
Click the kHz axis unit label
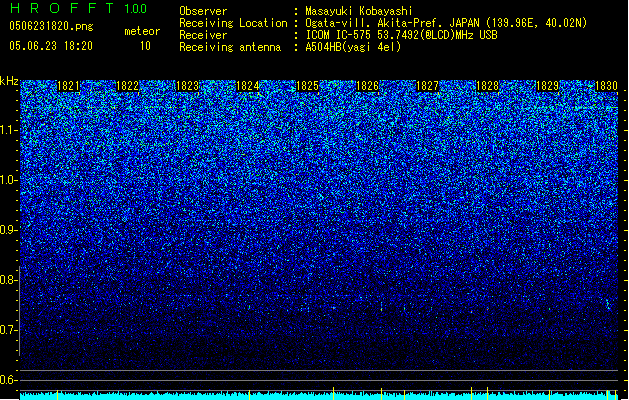tap(9, 81)
